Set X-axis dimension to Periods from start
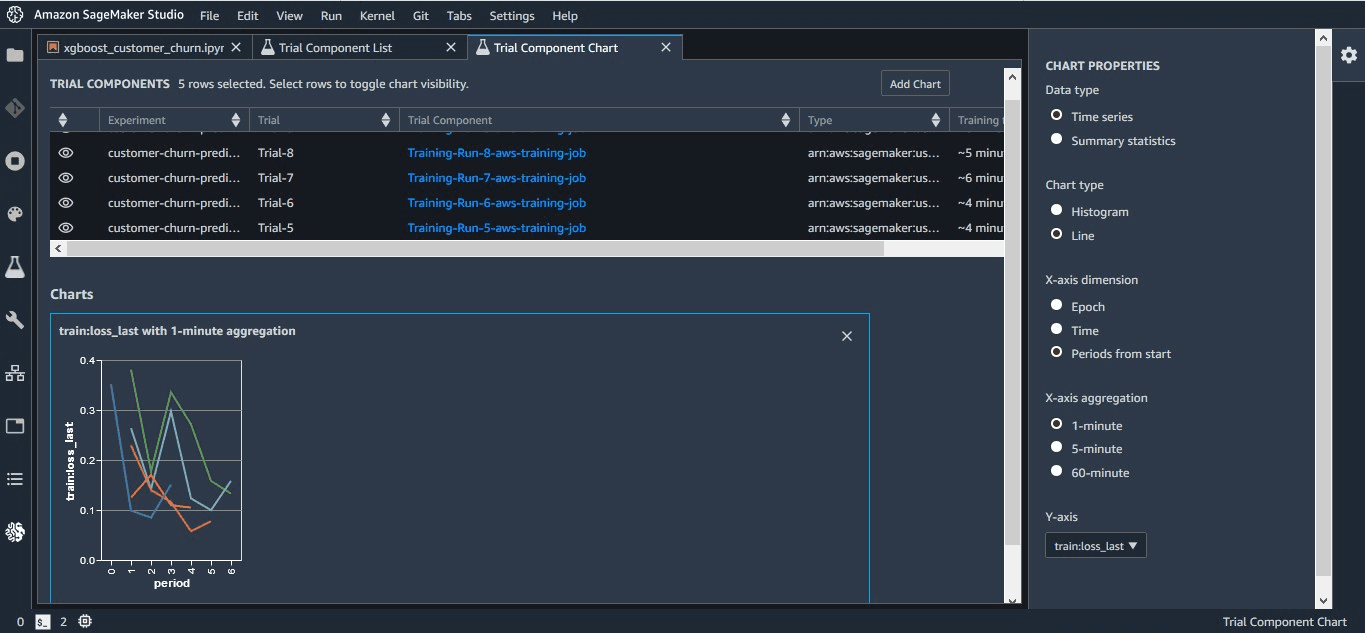 pos(1056,352)
